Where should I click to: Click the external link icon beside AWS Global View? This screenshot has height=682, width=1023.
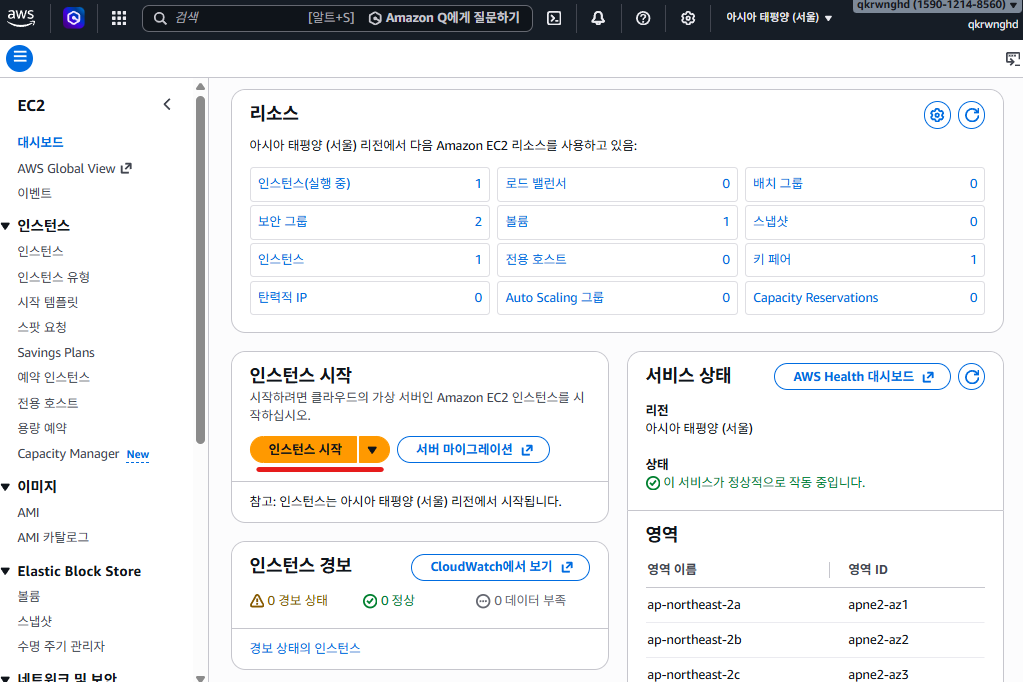point(127,168)
